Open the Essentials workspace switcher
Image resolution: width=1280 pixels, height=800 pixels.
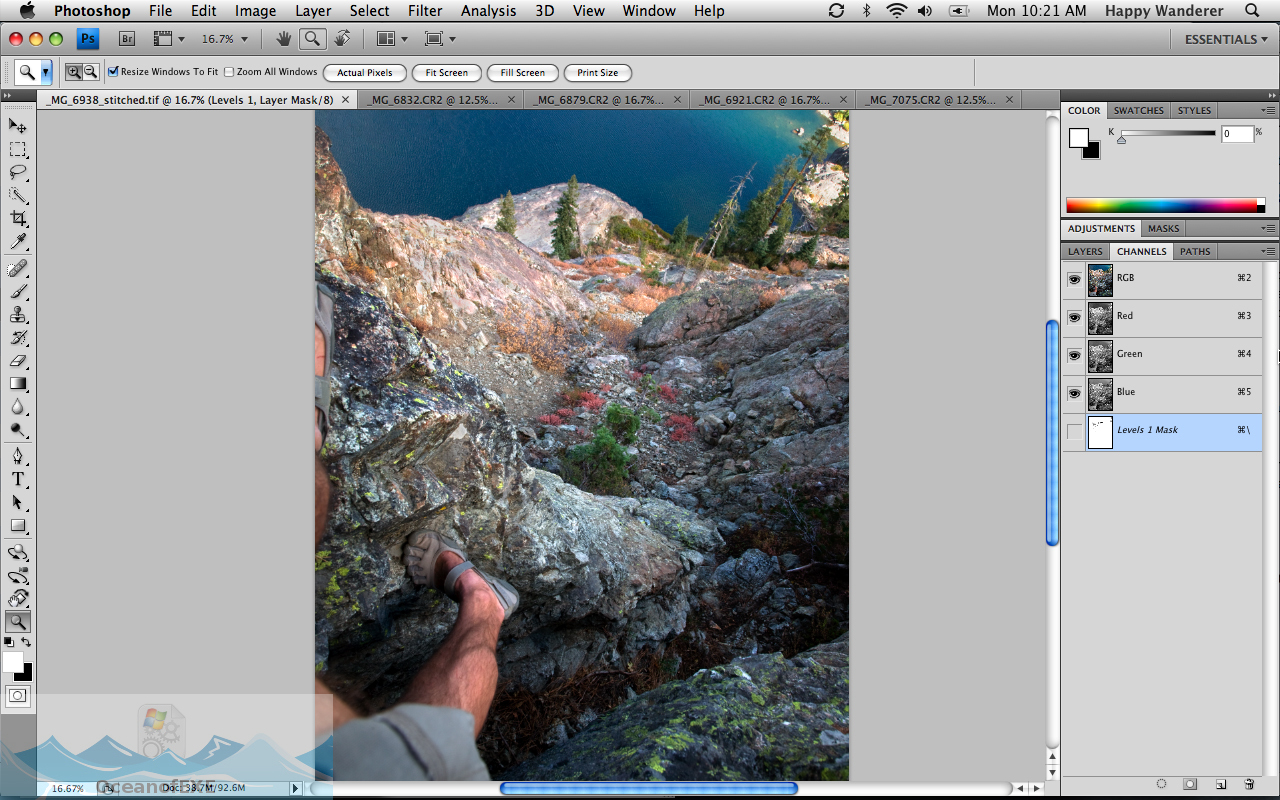click(x=1227, y=39)
